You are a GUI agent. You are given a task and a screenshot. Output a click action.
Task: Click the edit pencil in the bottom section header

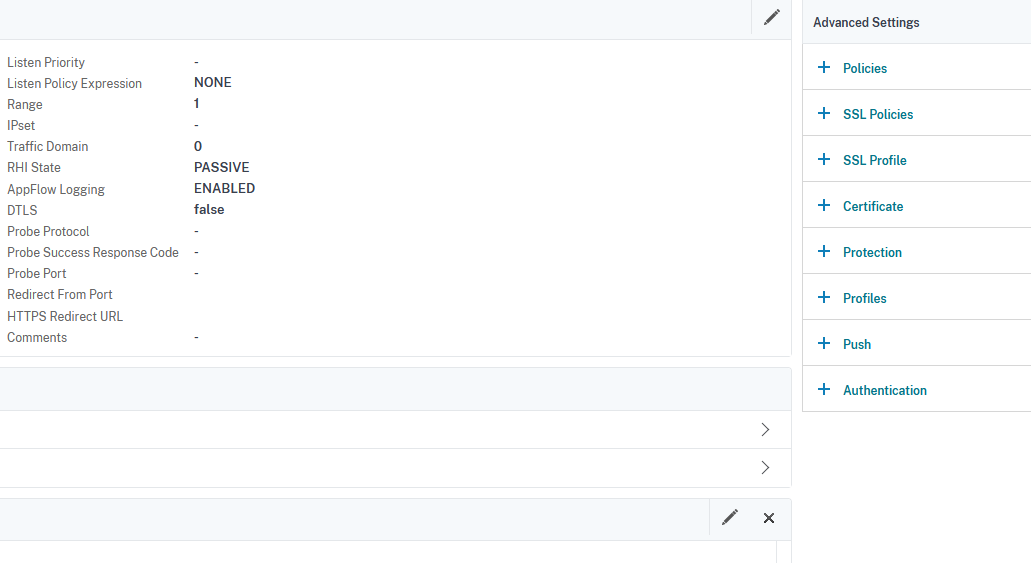(x=730, y=517)
